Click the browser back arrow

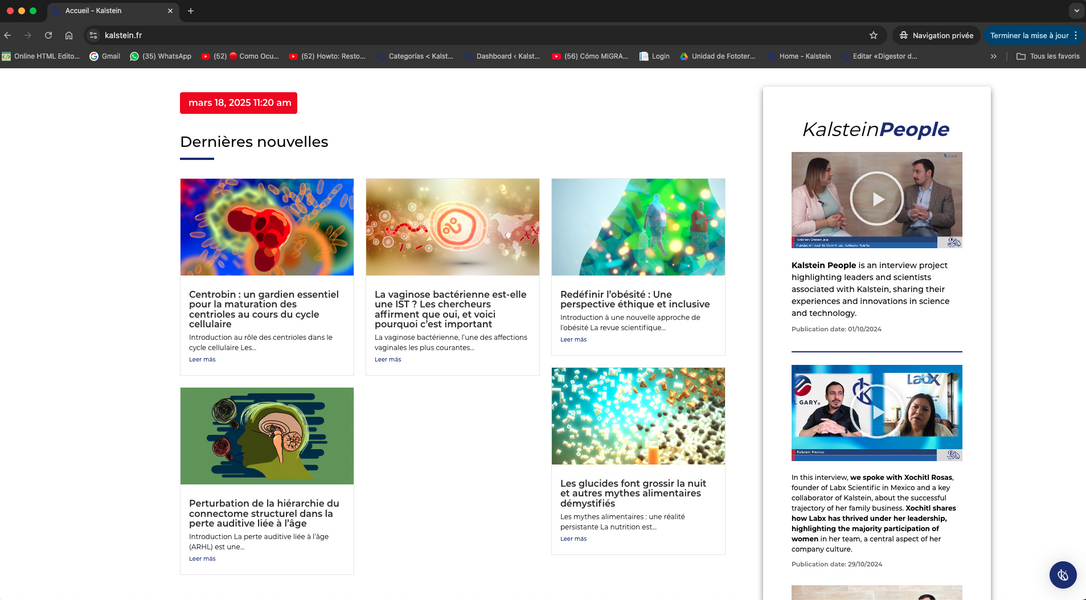(x=8, y=35)
